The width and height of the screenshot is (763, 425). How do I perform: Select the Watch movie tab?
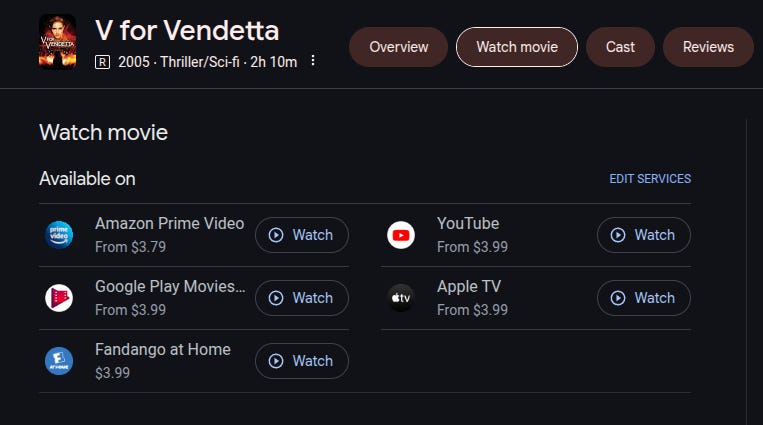517,47
